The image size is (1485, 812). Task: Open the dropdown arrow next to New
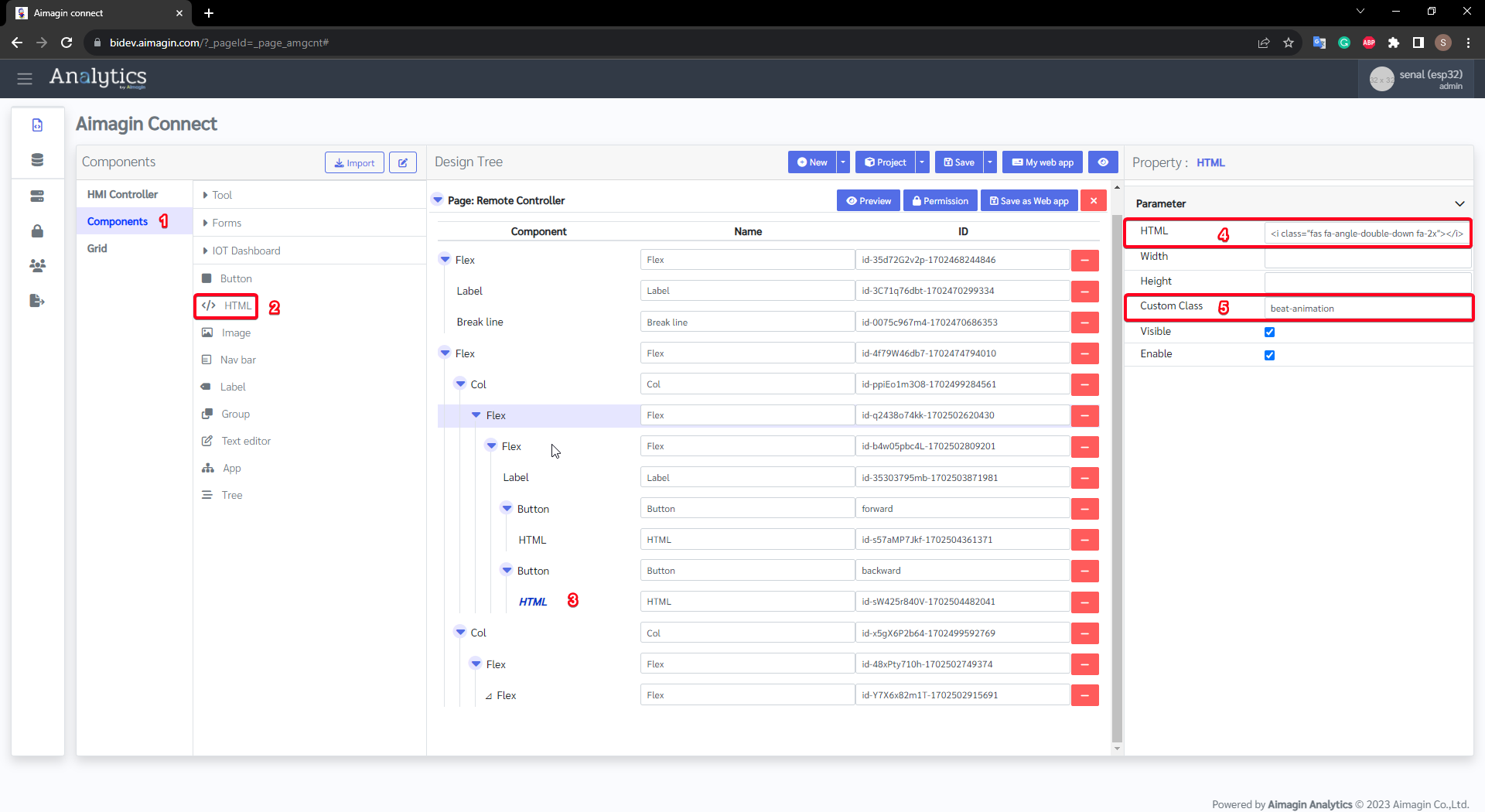pyautogui.click(x=843, y=162)
